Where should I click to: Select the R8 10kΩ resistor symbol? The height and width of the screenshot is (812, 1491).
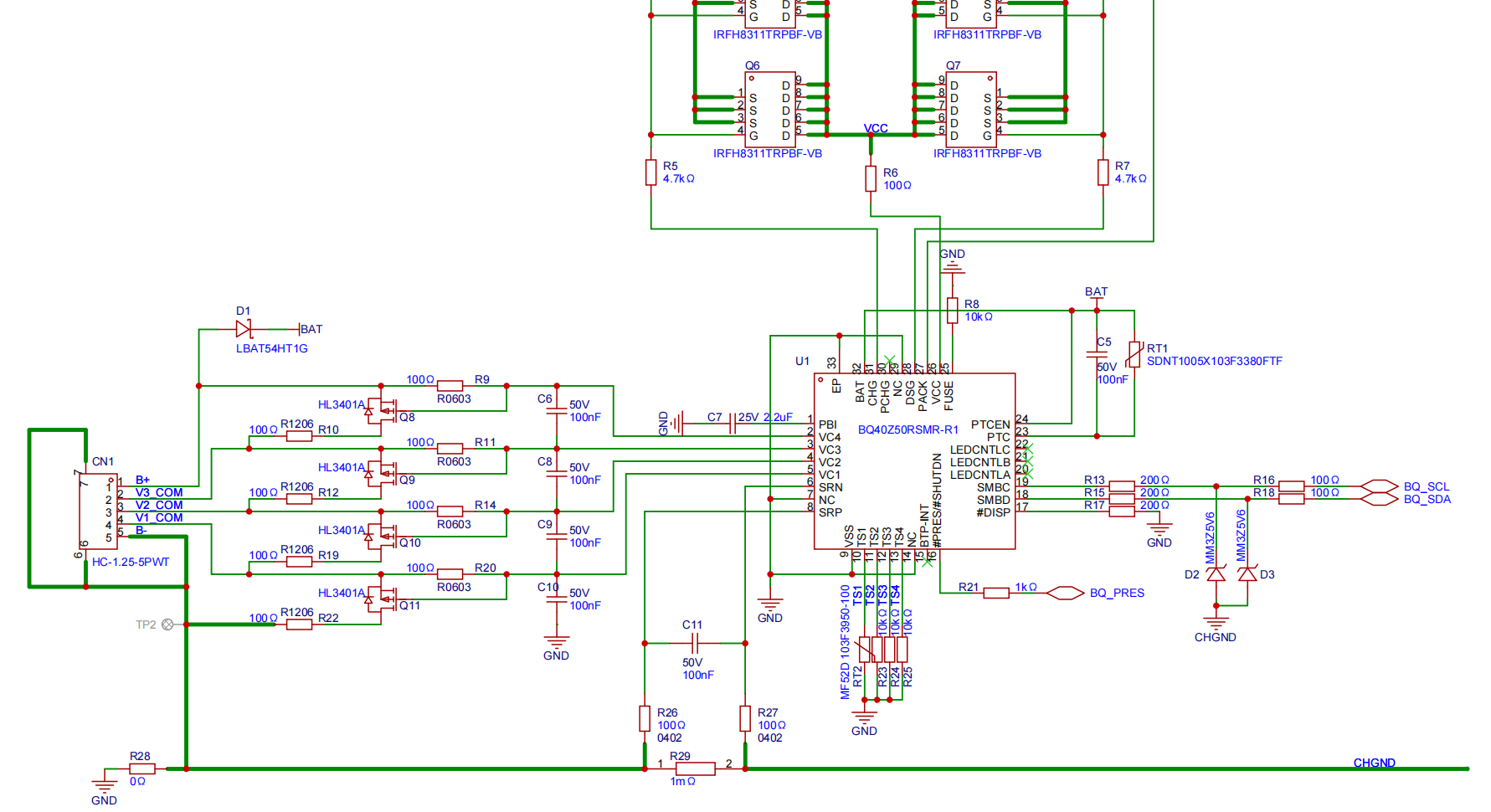pos(953,310)
